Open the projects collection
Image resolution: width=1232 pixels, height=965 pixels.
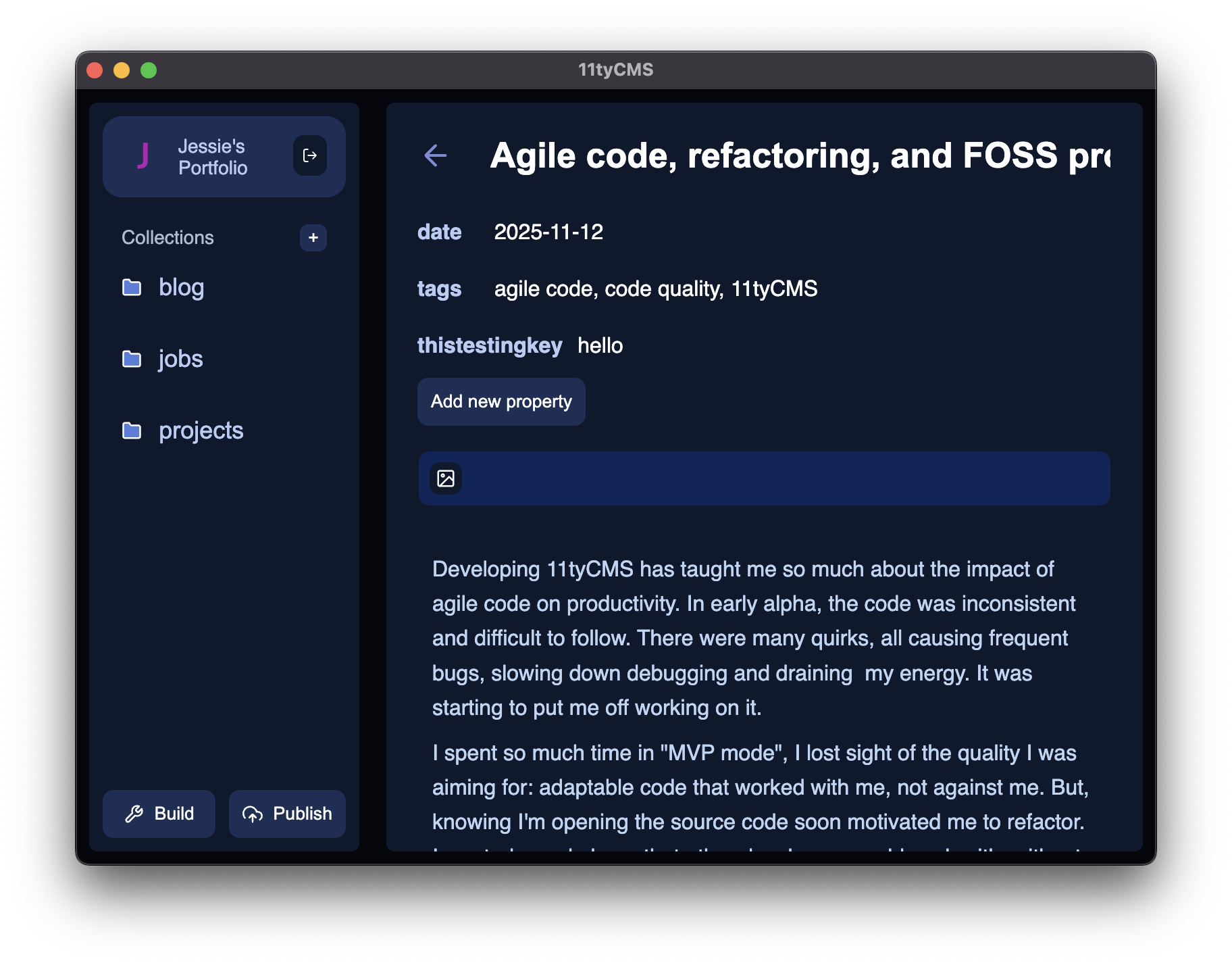(201, 431)
